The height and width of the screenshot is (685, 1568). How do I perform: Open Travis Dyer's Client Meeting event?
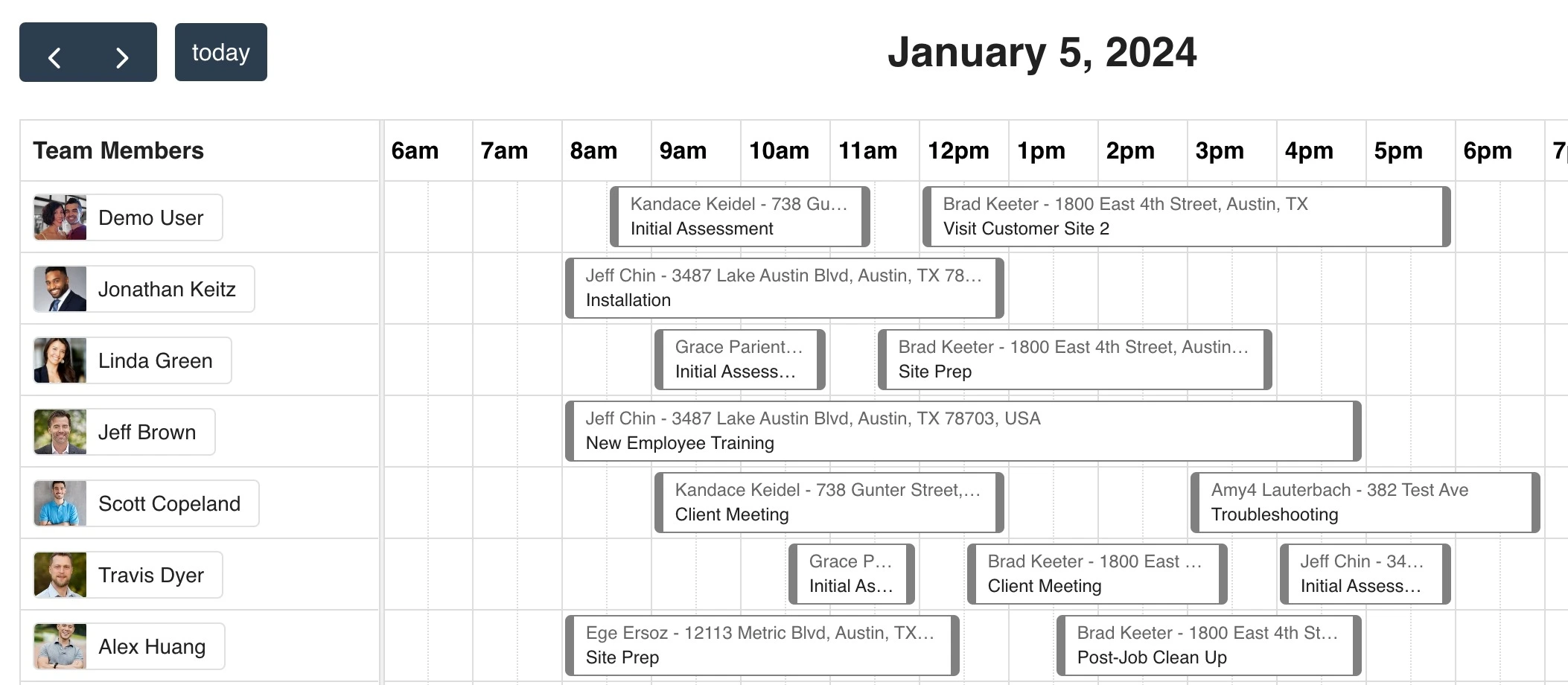[x=1096, y=574]
